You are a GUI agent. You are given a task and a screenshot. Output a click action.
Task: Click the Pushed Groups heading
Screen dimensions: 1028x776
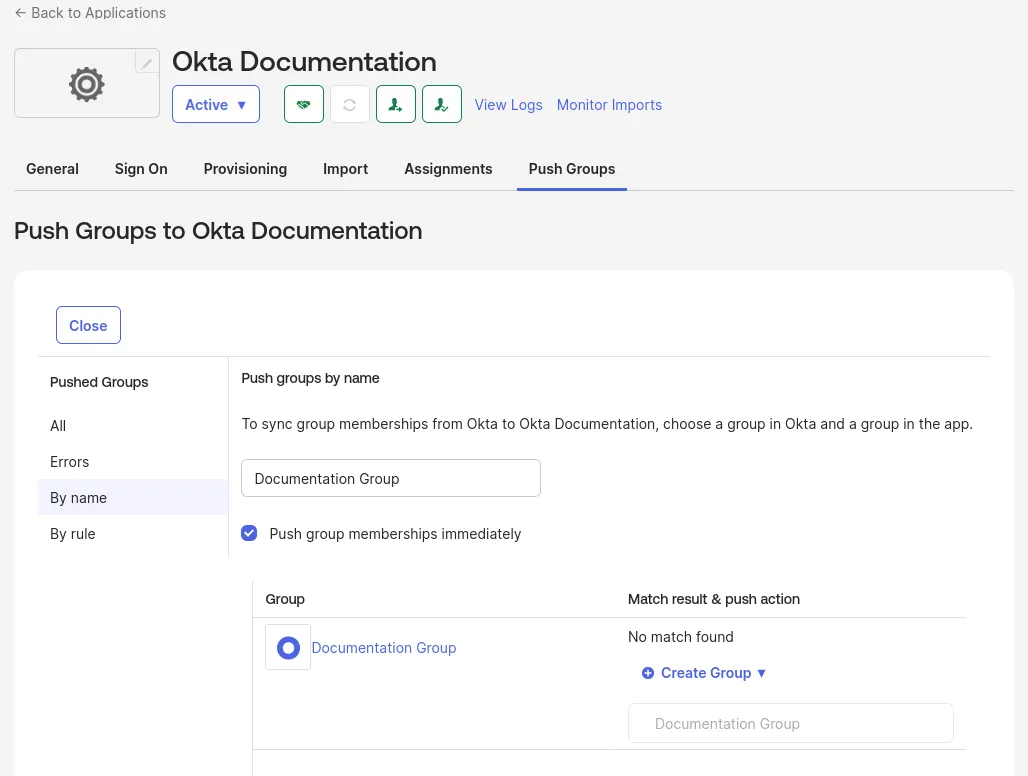pos(99,382)
